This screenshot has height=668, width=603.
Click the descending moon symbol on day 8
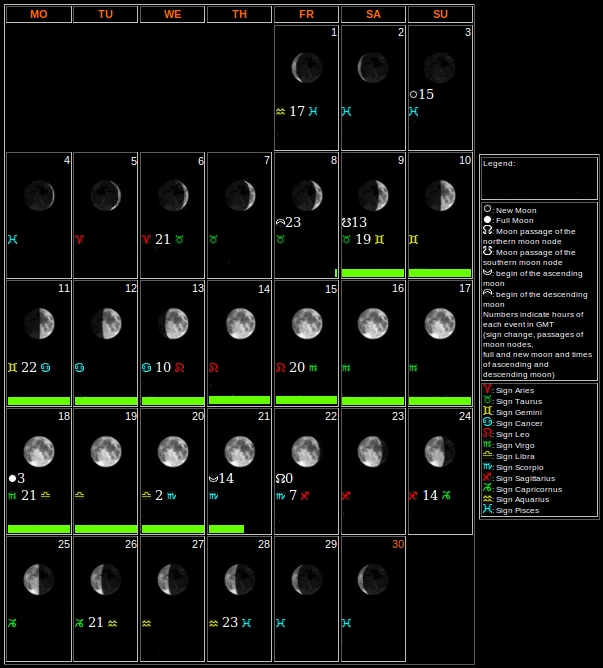coord(280,222)
